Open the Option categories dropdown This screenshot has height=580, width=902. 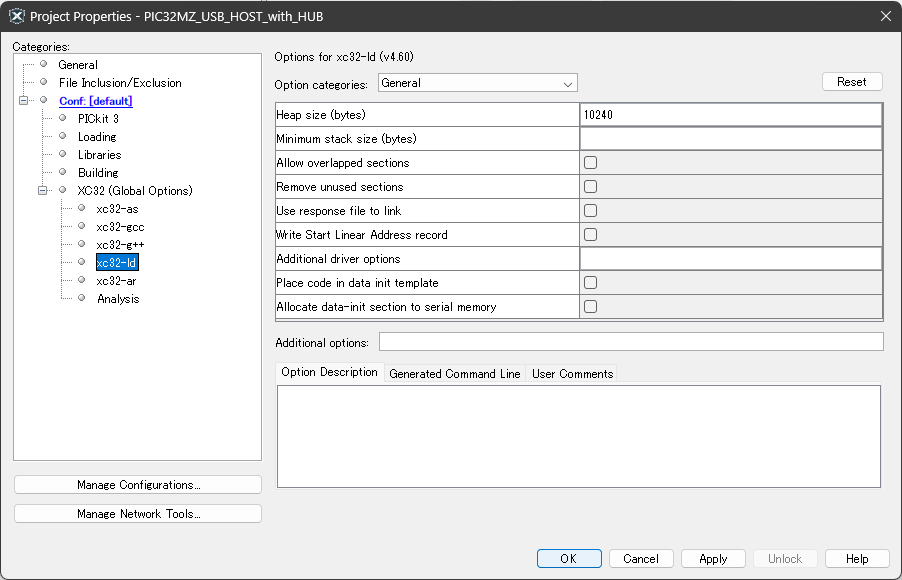(477, 83)
